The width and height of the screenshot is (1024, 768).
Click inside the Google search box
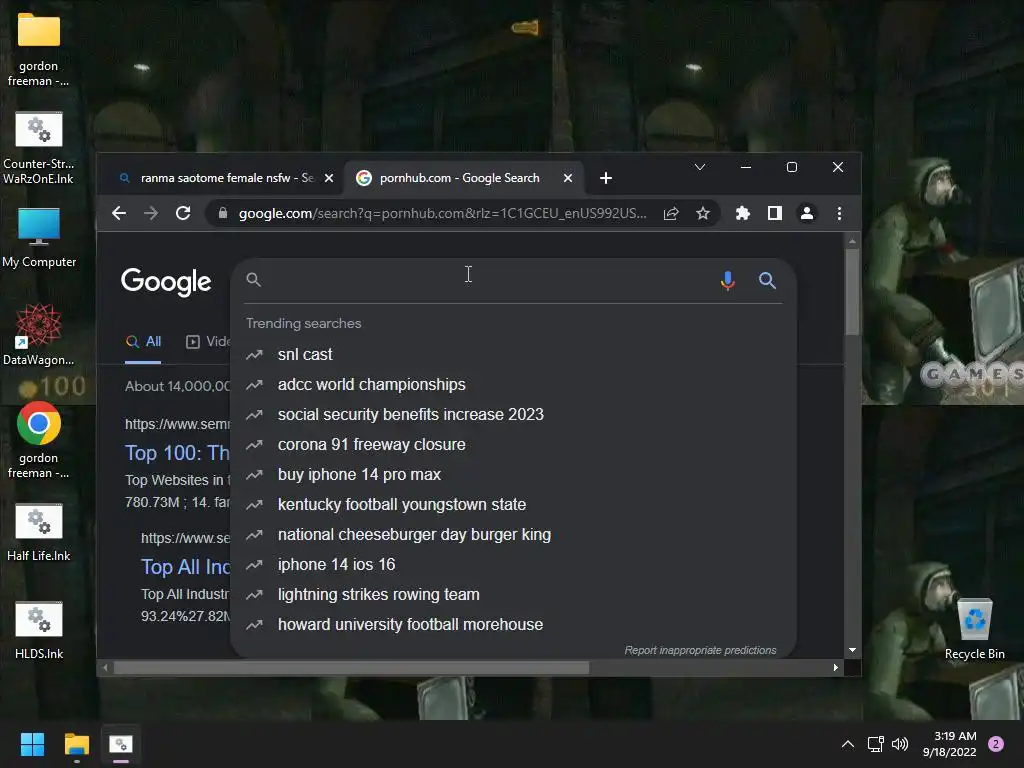[x=483, y=280]
